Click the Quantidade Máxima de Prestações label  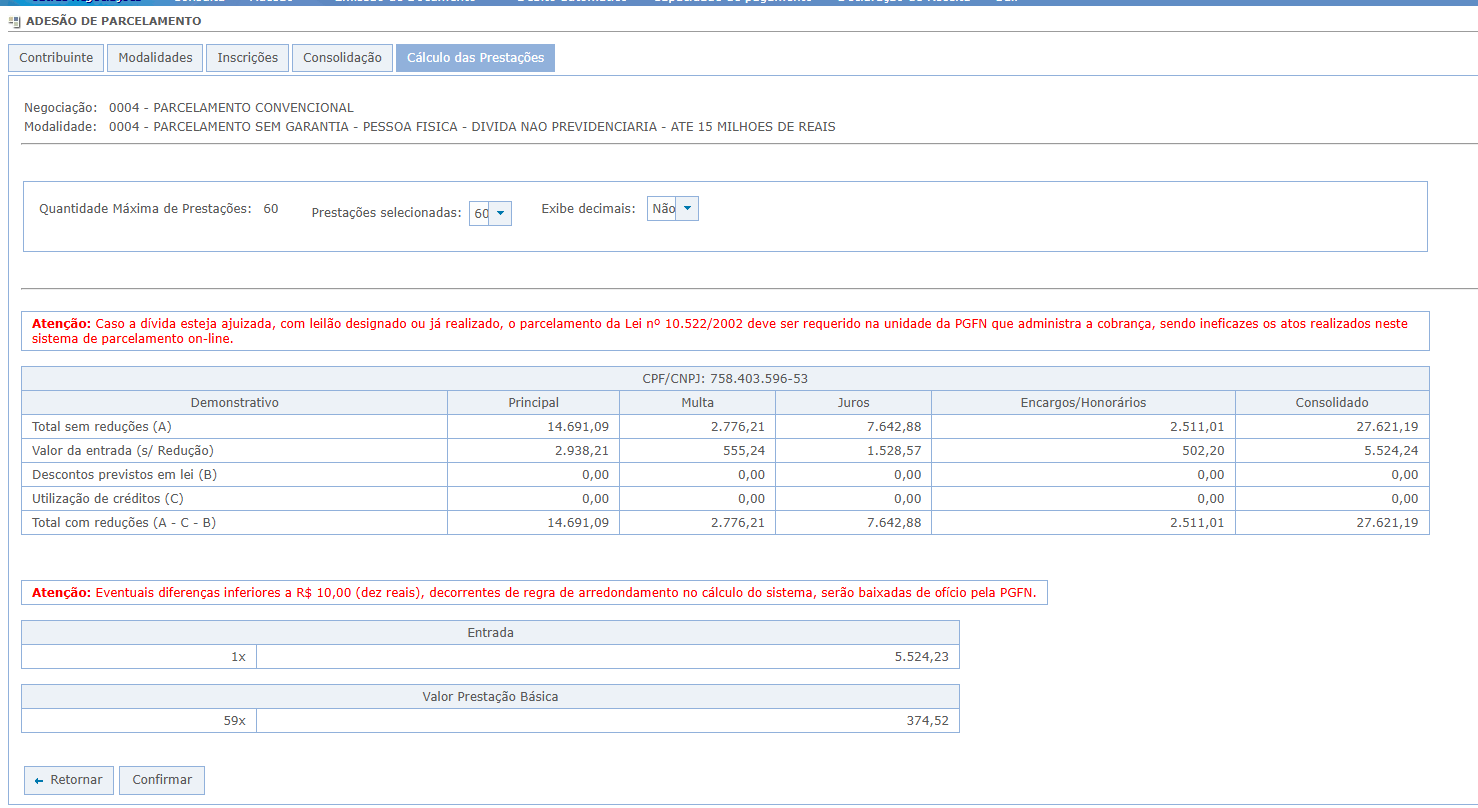coord(145,209)
